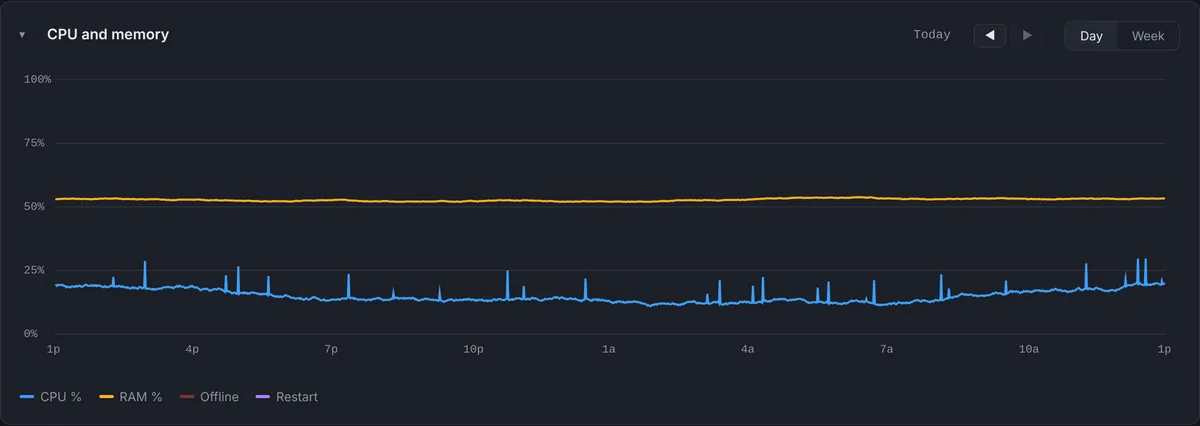Click the 10a time axis label
This screenshot has height=426, width=1200.
(x=1028, y=349)
